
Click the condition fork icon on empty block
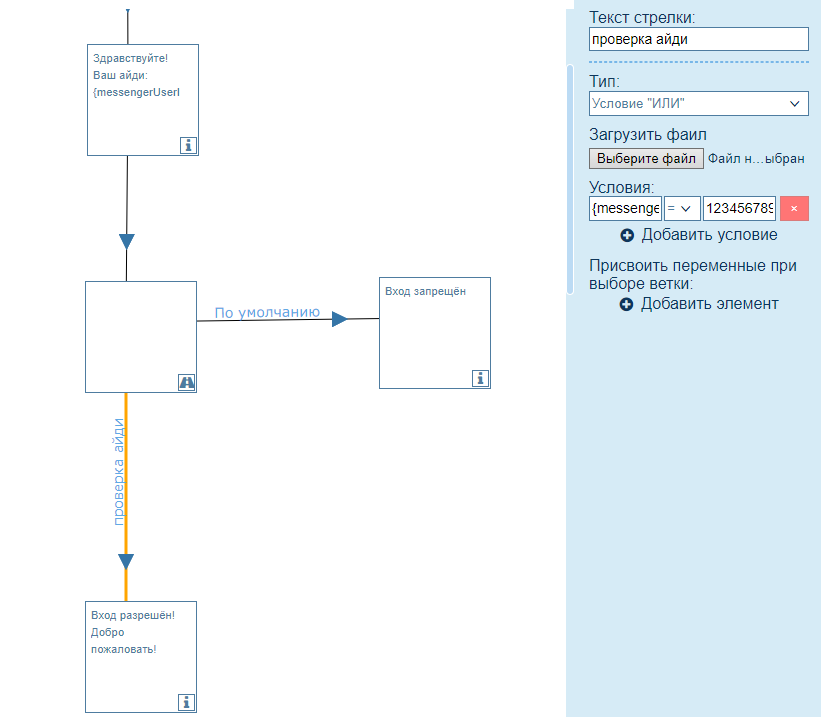click(186, 382)
